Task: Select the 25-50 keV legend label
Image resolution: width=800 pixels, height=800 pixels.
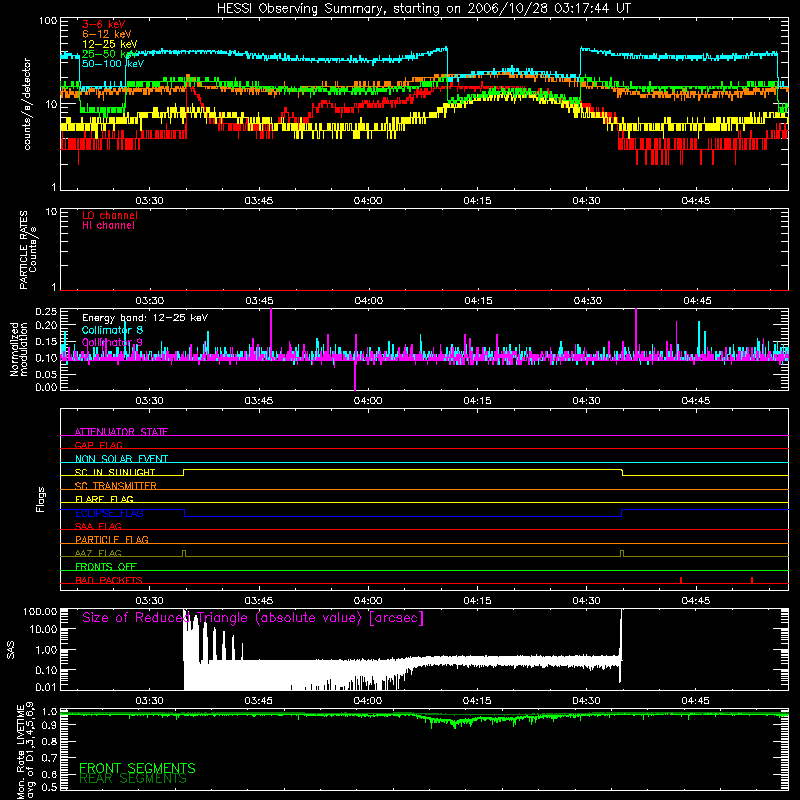Action: (x=109, y=54)
